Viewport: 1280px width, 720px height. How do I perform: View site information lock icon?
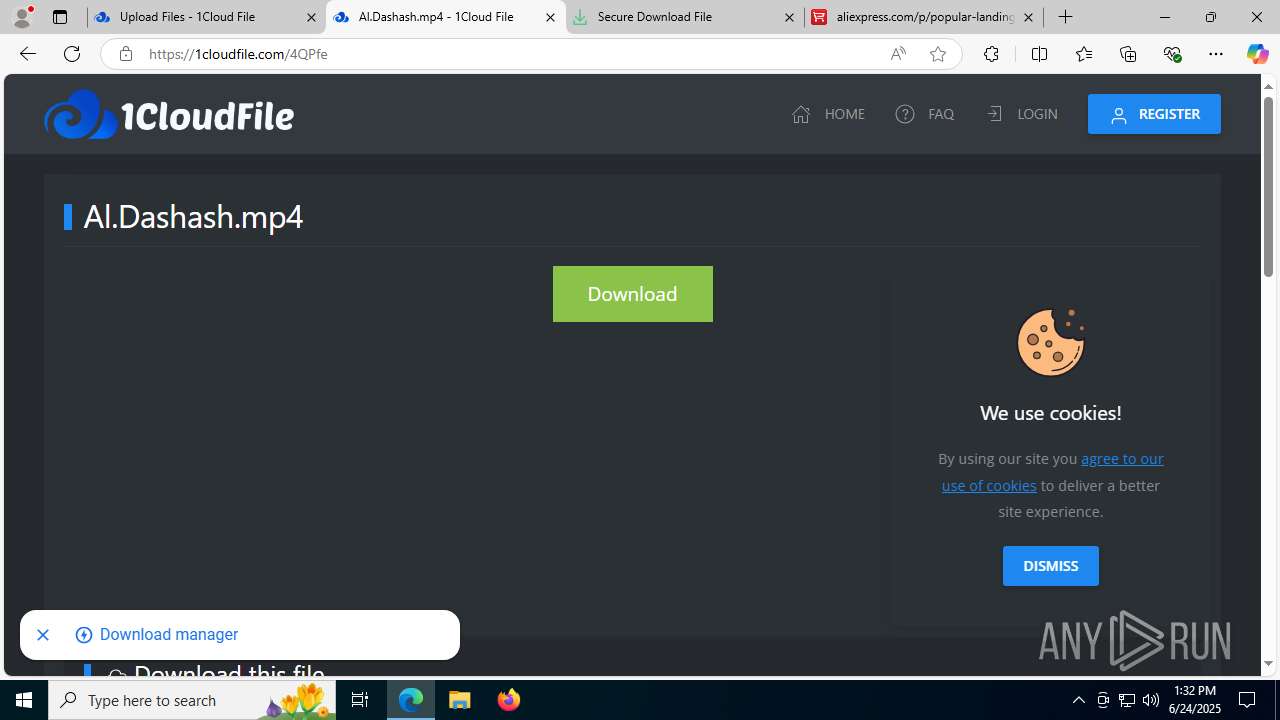(x=125, y=54)
